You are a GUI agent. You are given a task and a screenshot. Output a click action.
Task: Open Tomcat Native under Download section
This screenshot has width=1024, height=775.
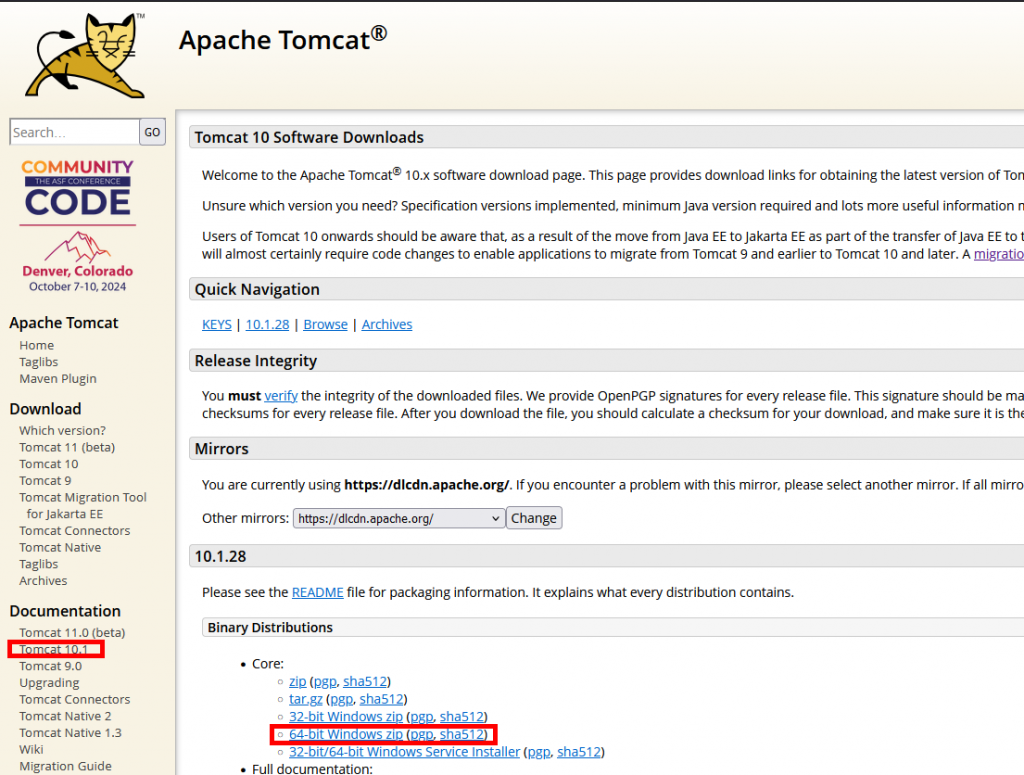coord(60,547)
